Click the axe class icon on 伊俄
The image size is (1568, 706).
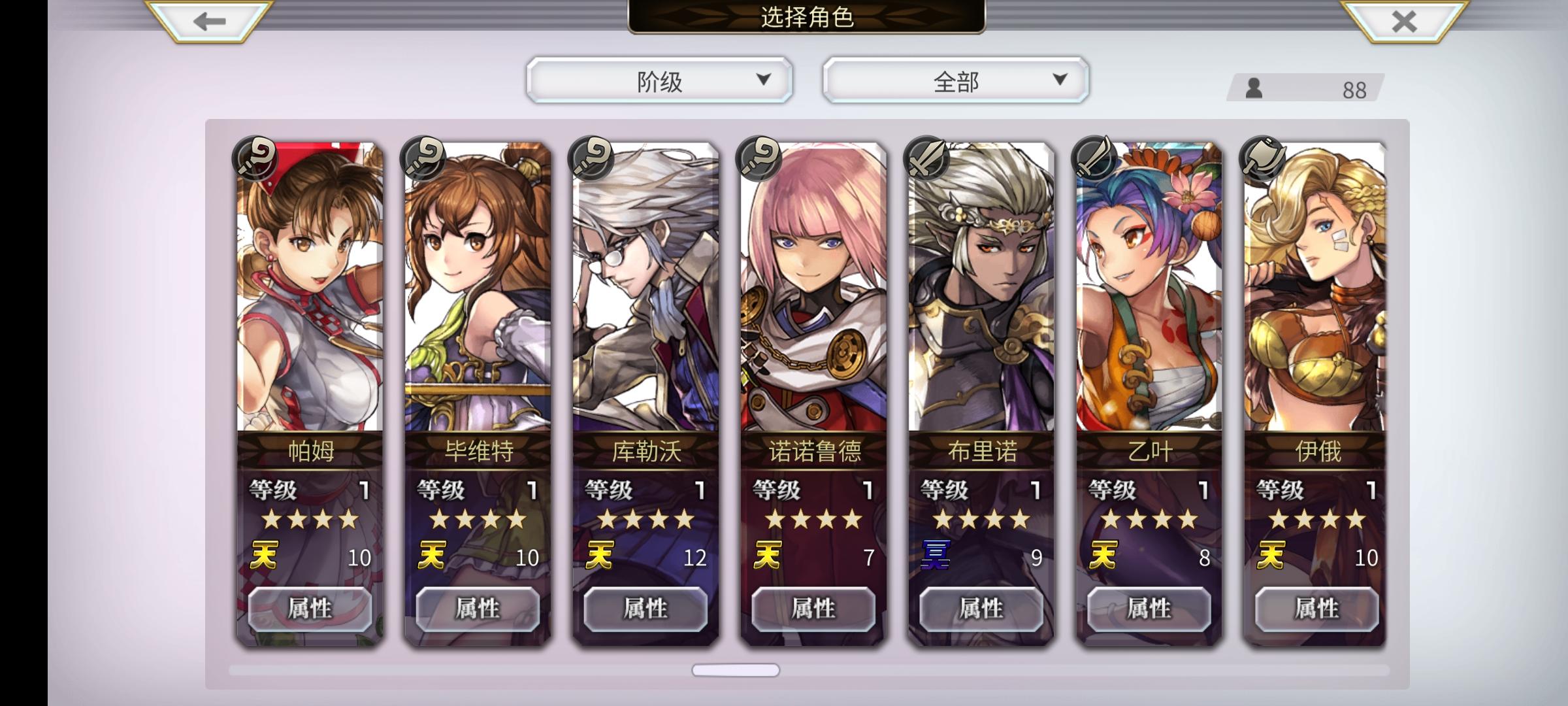pyautogui.click(x=1262, y=158)
